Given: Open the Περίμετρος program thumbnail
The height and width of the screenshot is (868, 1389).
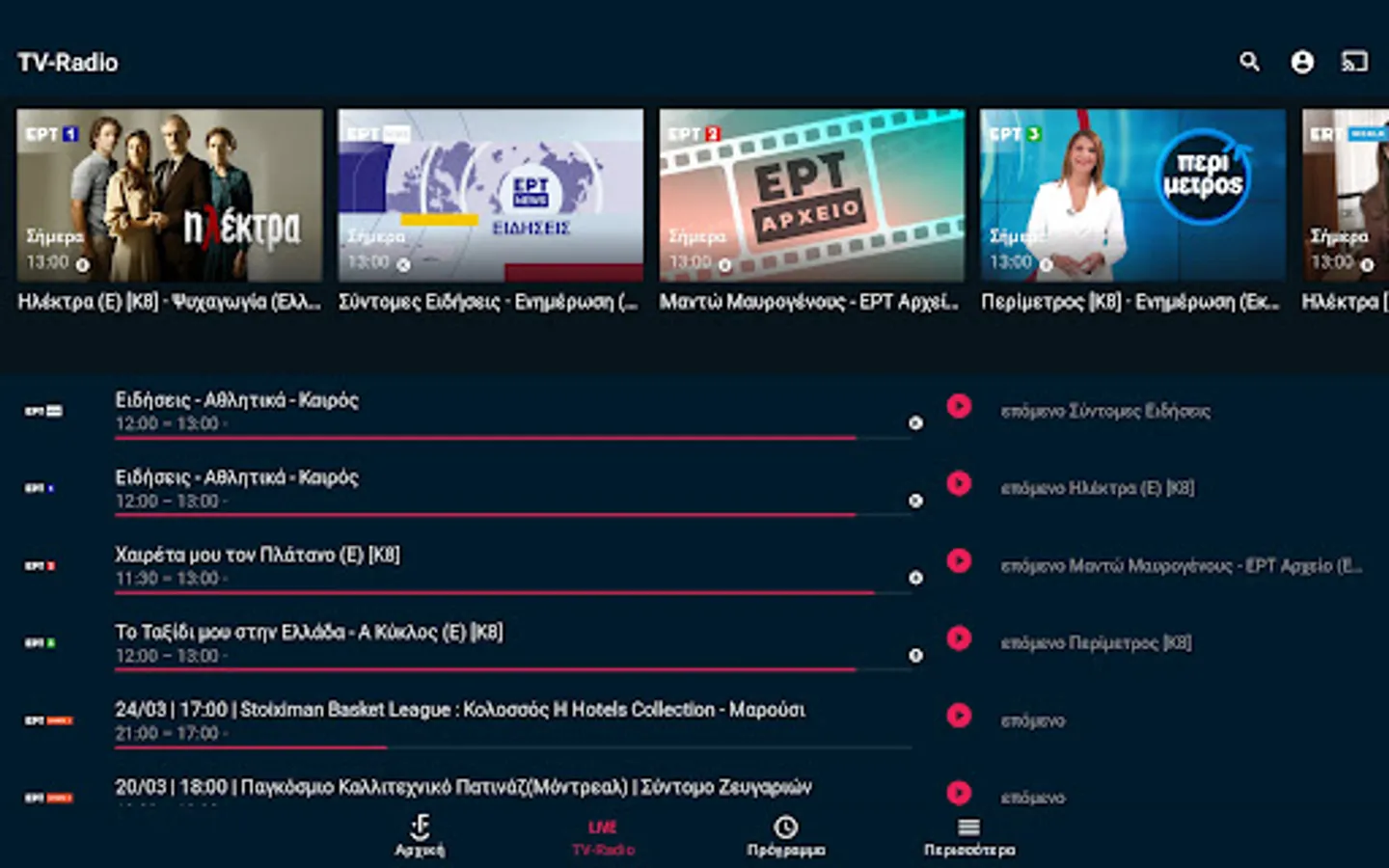Looking at the screenshot, I should coord(1131,194).
